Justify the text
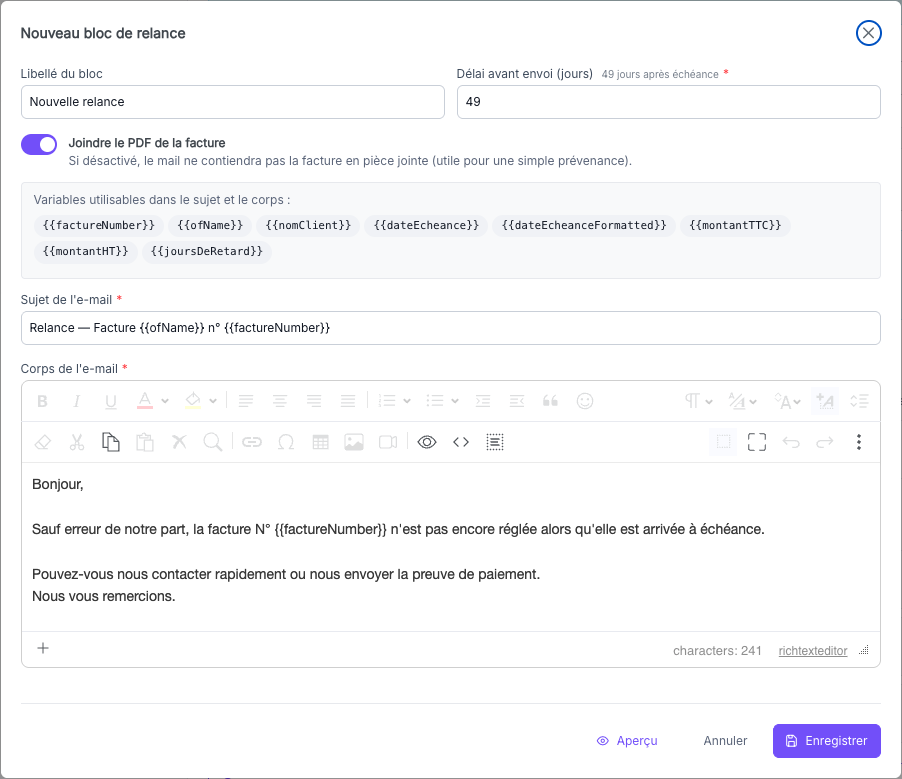 [347, 401]
